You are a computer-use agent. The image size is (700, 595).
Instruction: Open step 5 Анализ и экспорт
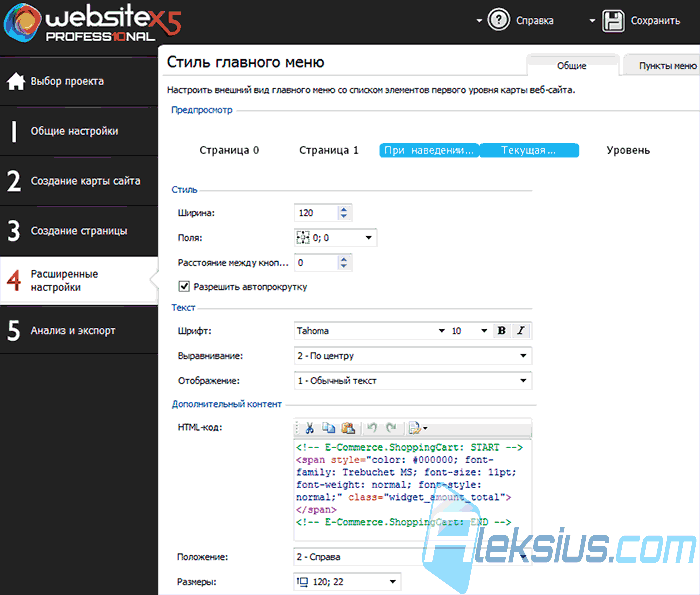[x=79, y=330]
